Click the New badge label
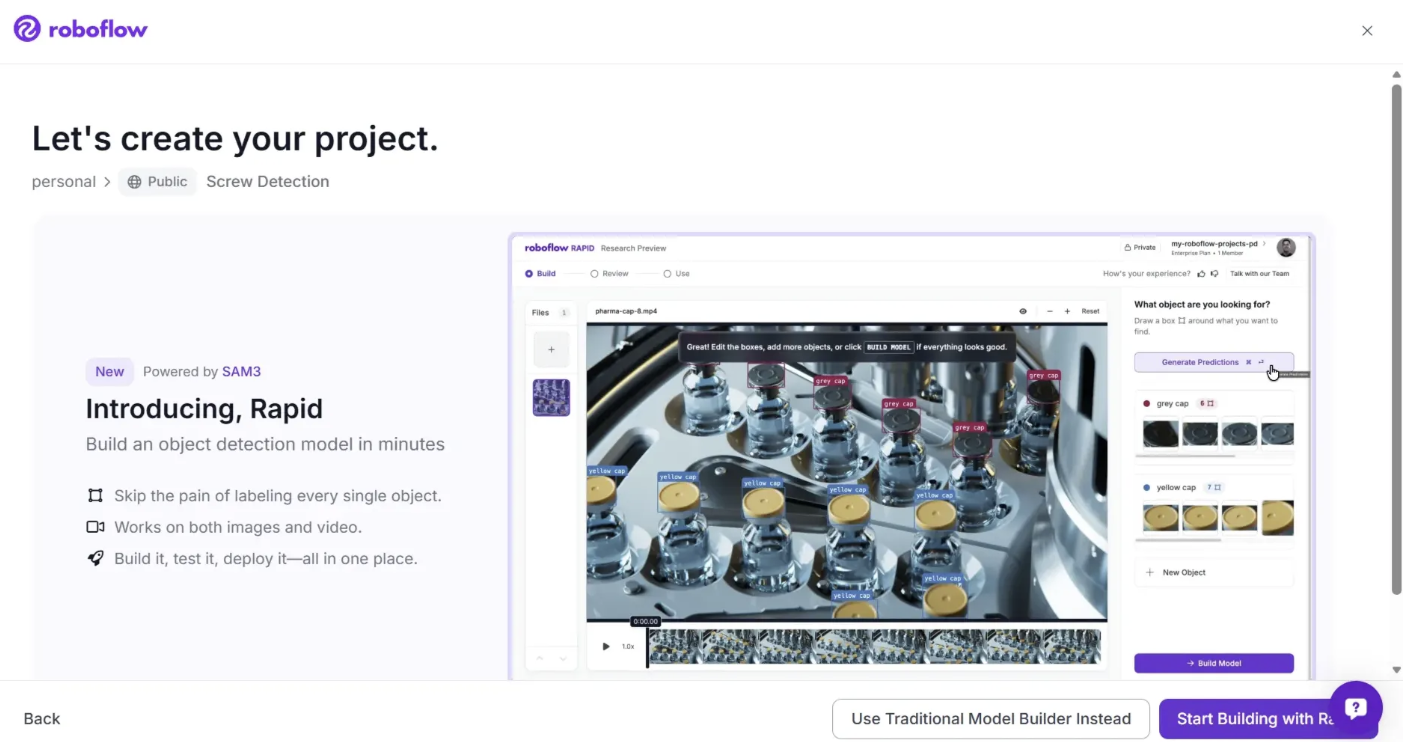1408x742 pixels. [x=110, y=372]
